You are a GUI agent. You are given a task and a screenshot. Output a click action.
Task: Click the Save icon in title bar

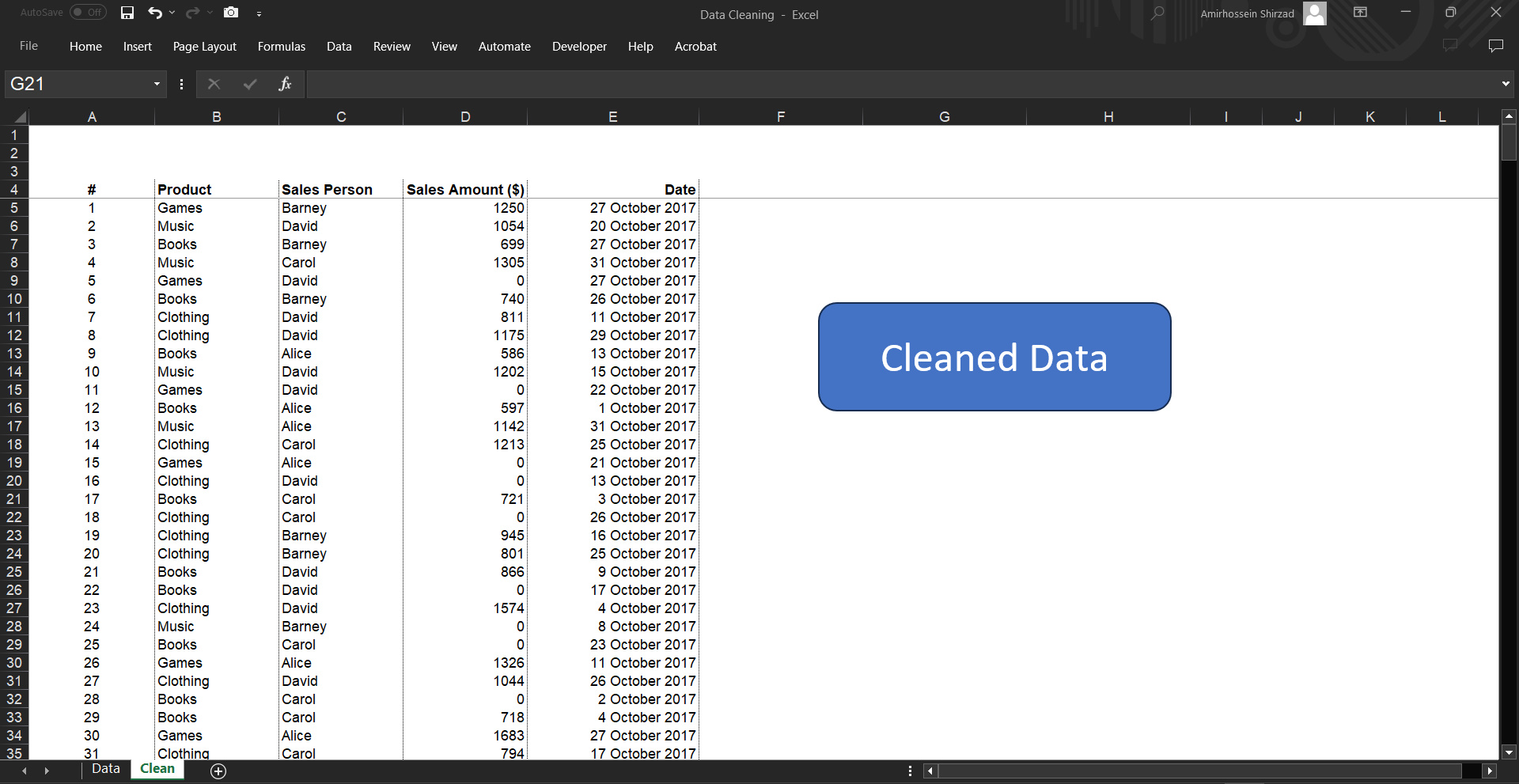127,13
